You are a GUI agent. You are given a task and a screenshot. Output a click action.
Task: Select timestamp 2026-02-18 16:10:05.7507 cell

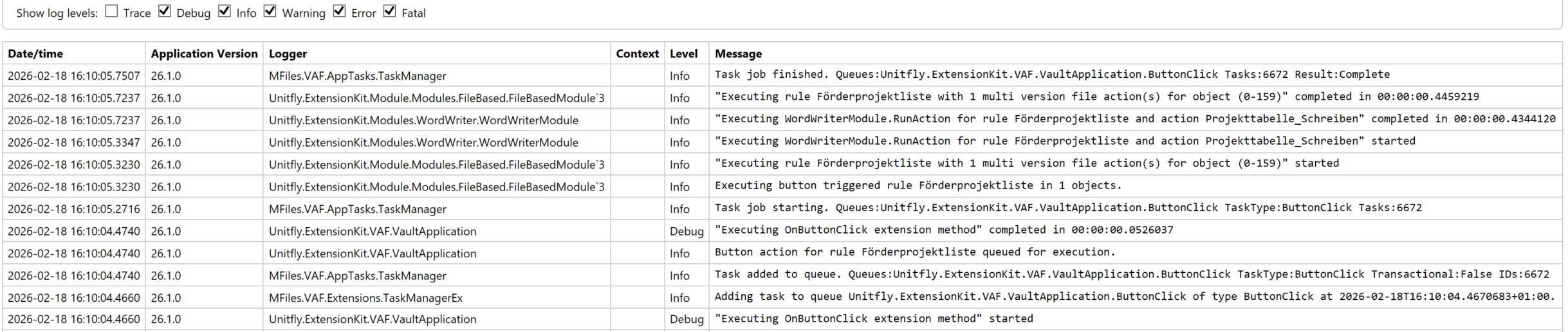tap(73, 76)
